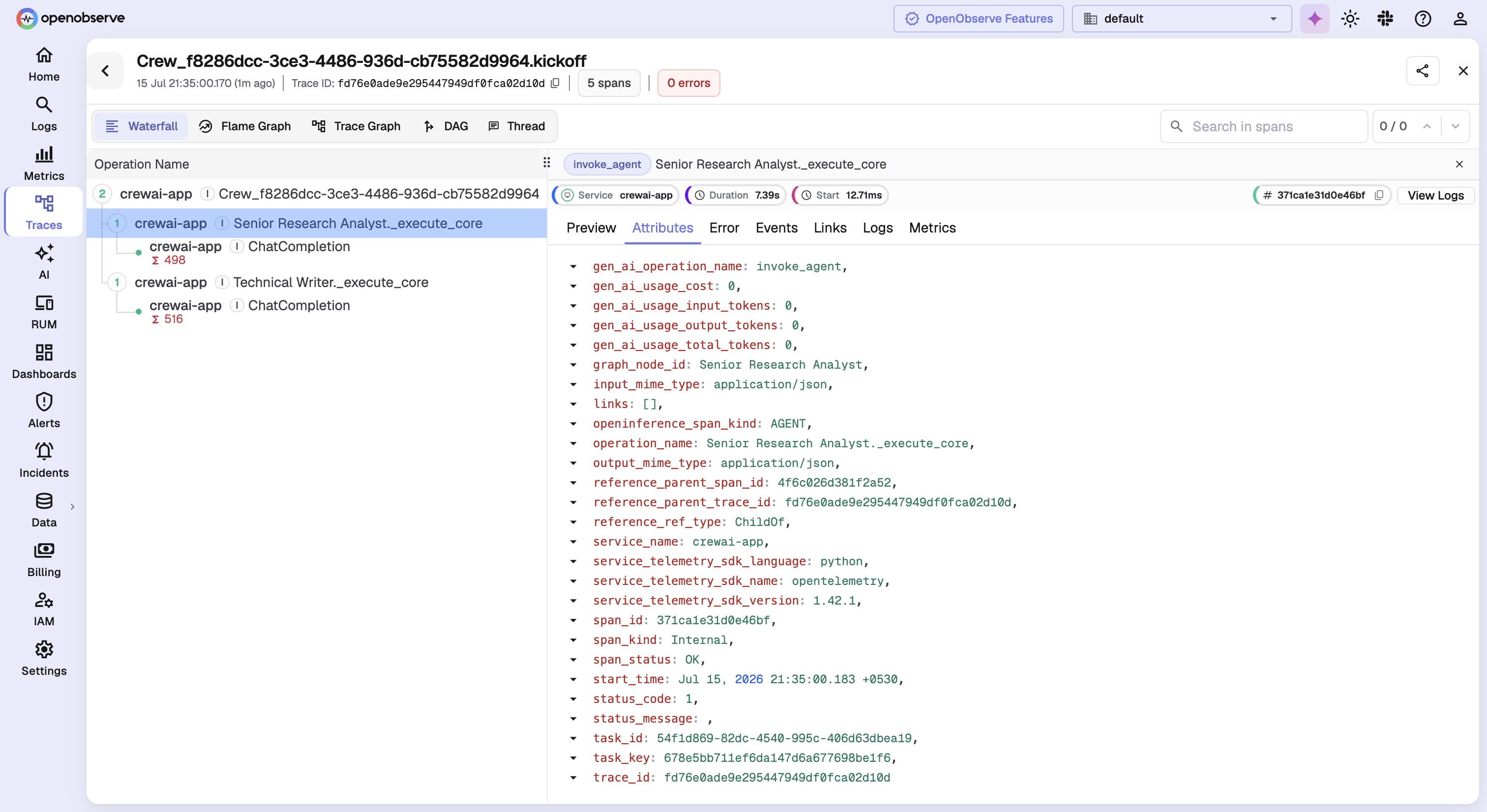Image resolution: width=1487 pixels, height=812 pixels.
Task: Open the Data sidebar page
Action: (x=44, y=510)
